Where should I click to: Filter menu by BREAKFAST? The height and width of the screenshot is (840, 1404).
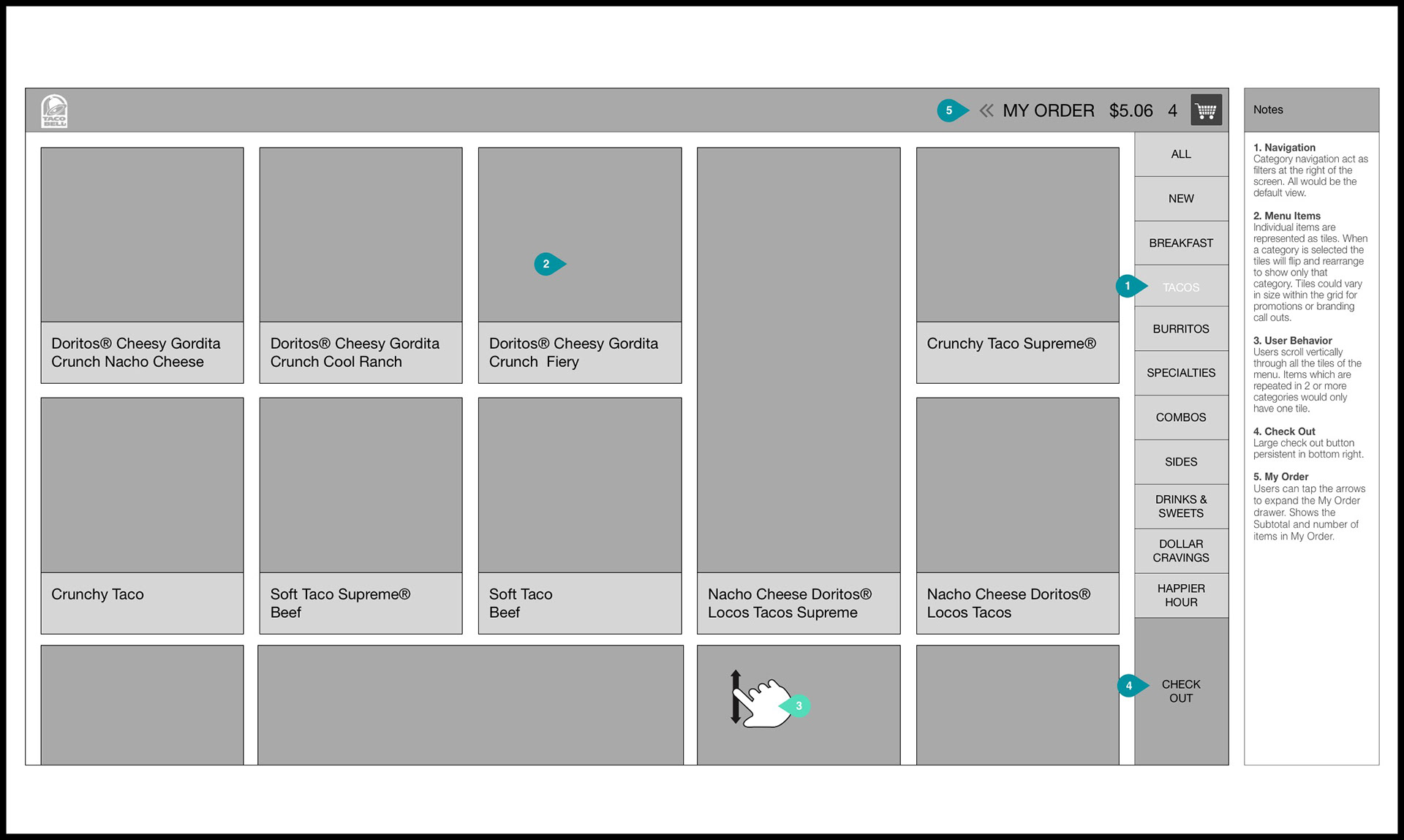click(1181, 243)
